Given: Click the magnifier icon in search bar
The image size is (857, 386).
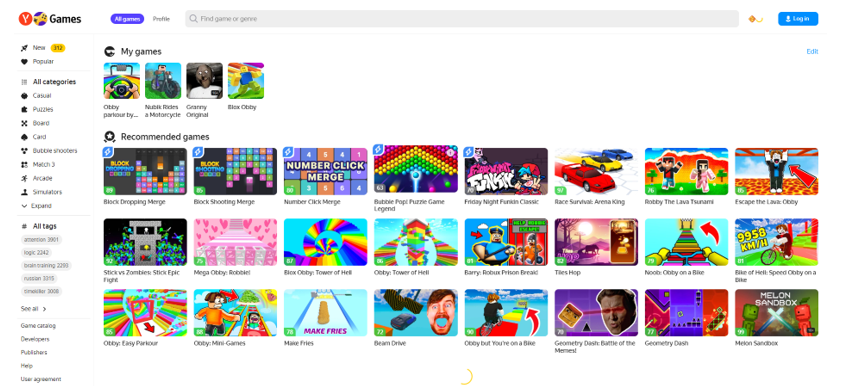Looking at the screenshot, I should [x=193, y=19].
